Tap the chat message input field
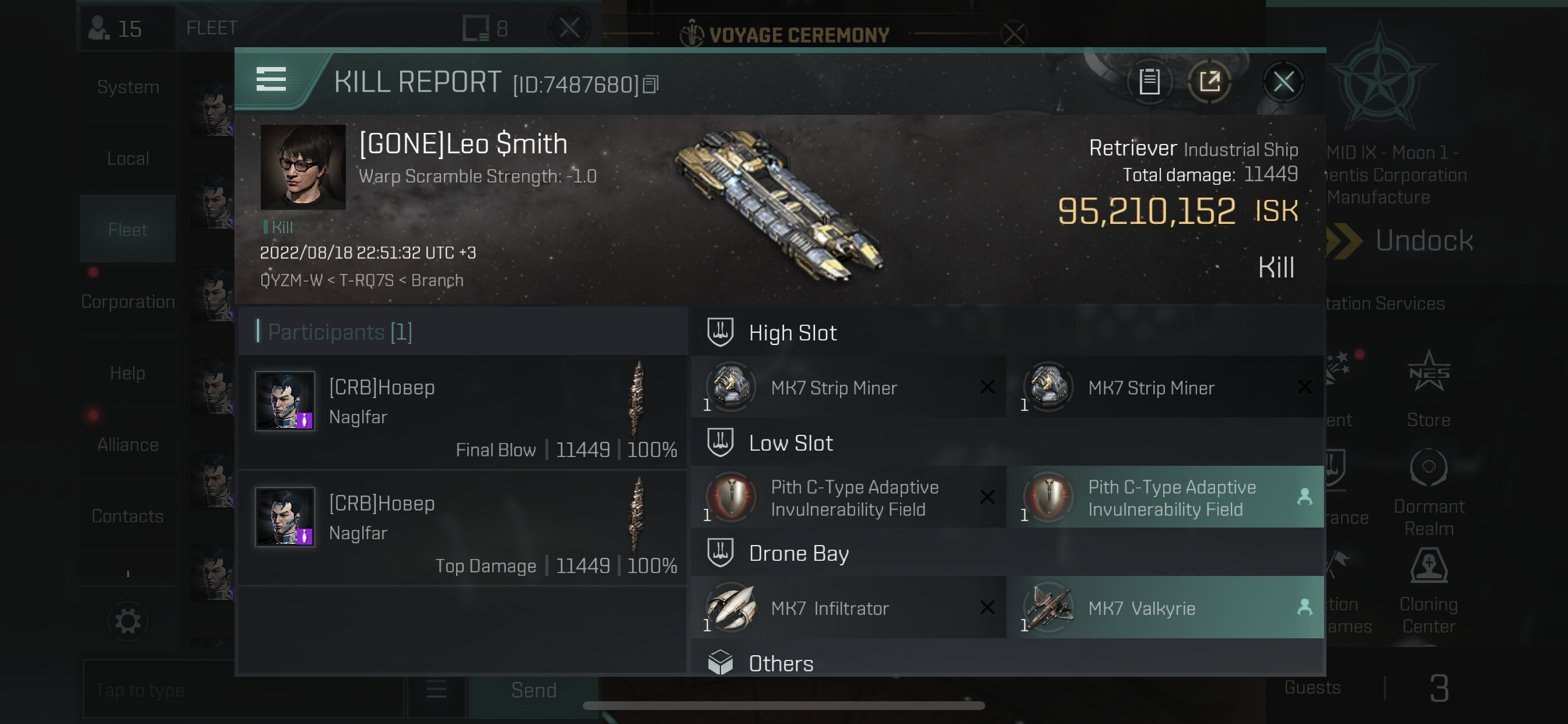Image resolution: width=1568 pixels, height=724 pixels. click(243, 690)
